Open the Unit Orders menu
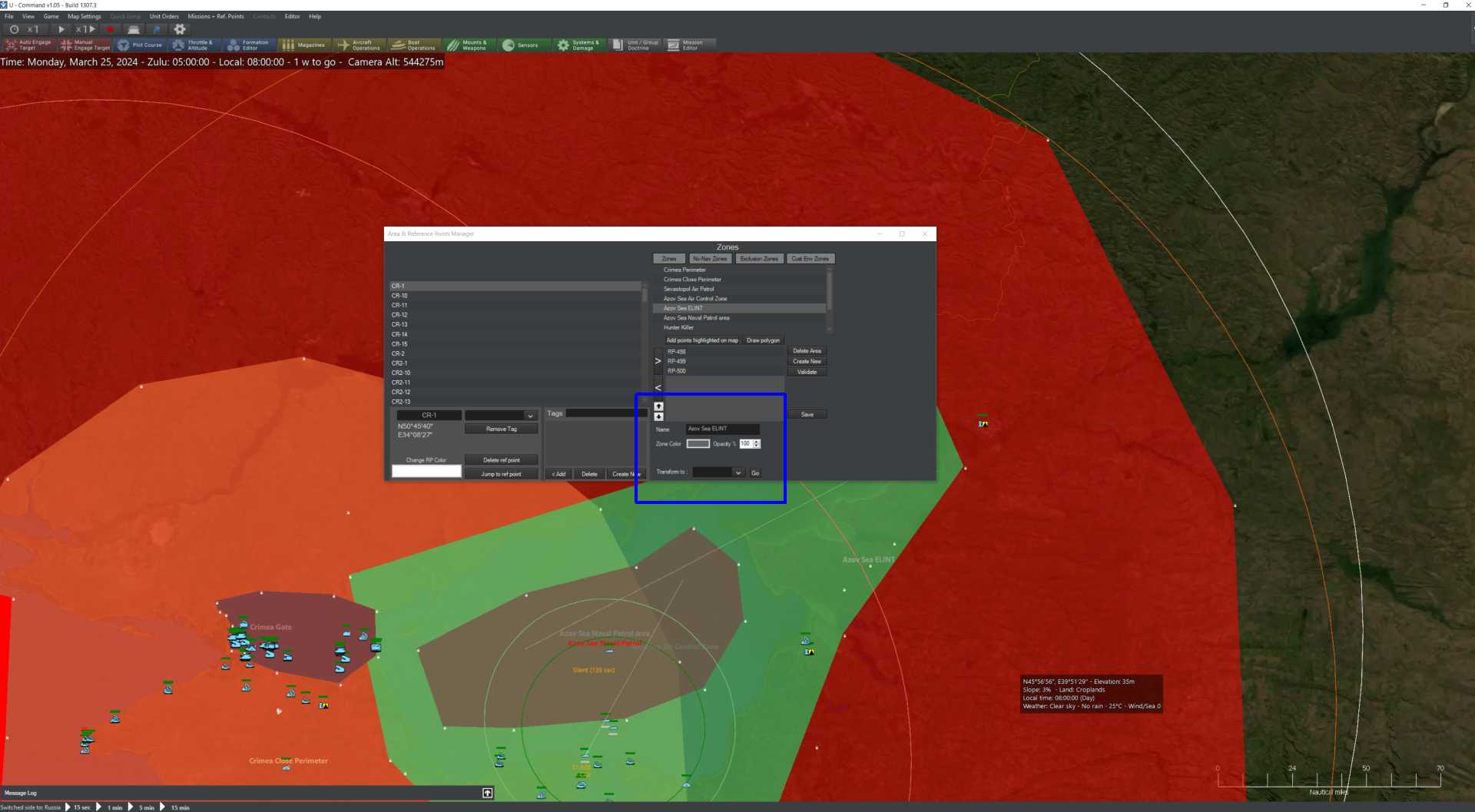The image size is (1475, 812). tap(164, 16)
